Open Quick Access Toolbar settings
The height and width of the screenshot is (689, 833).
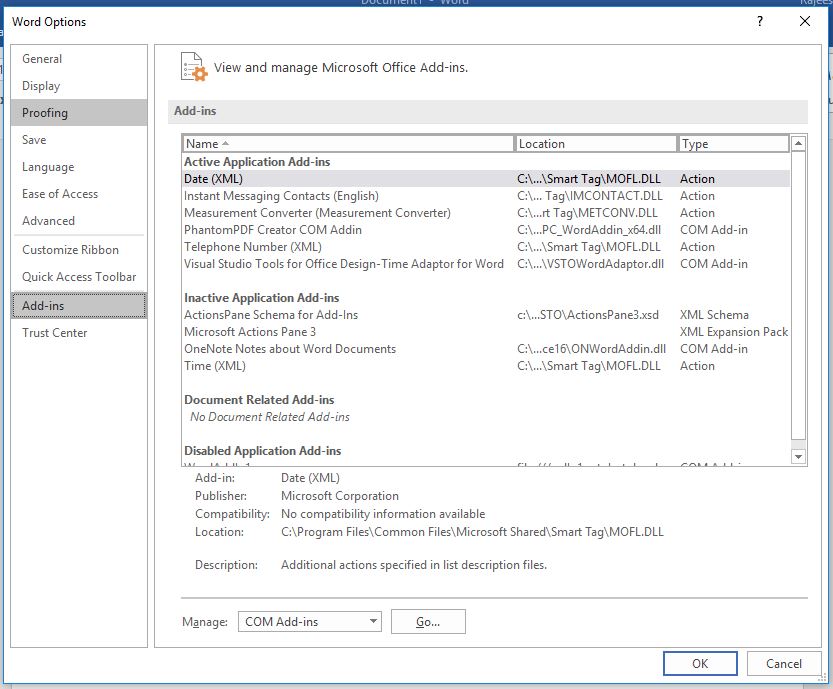[x=79, y=277]
